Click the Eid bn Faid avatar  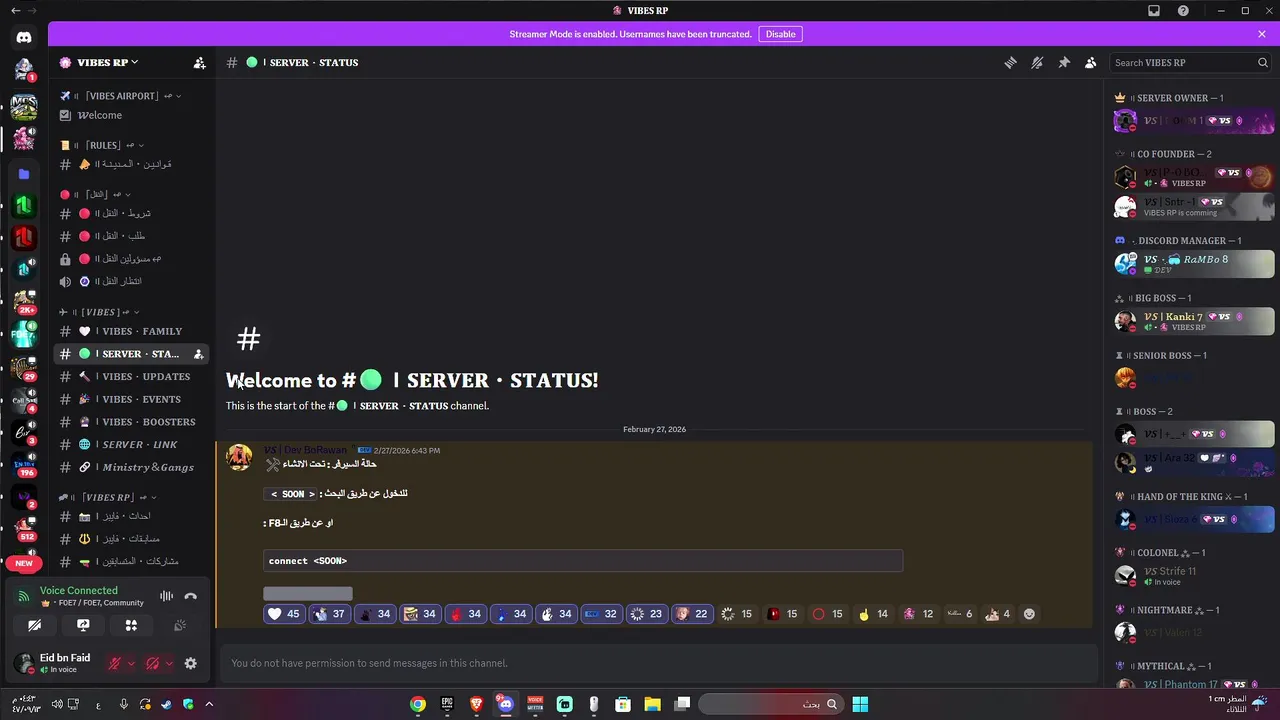coord(23,663)
